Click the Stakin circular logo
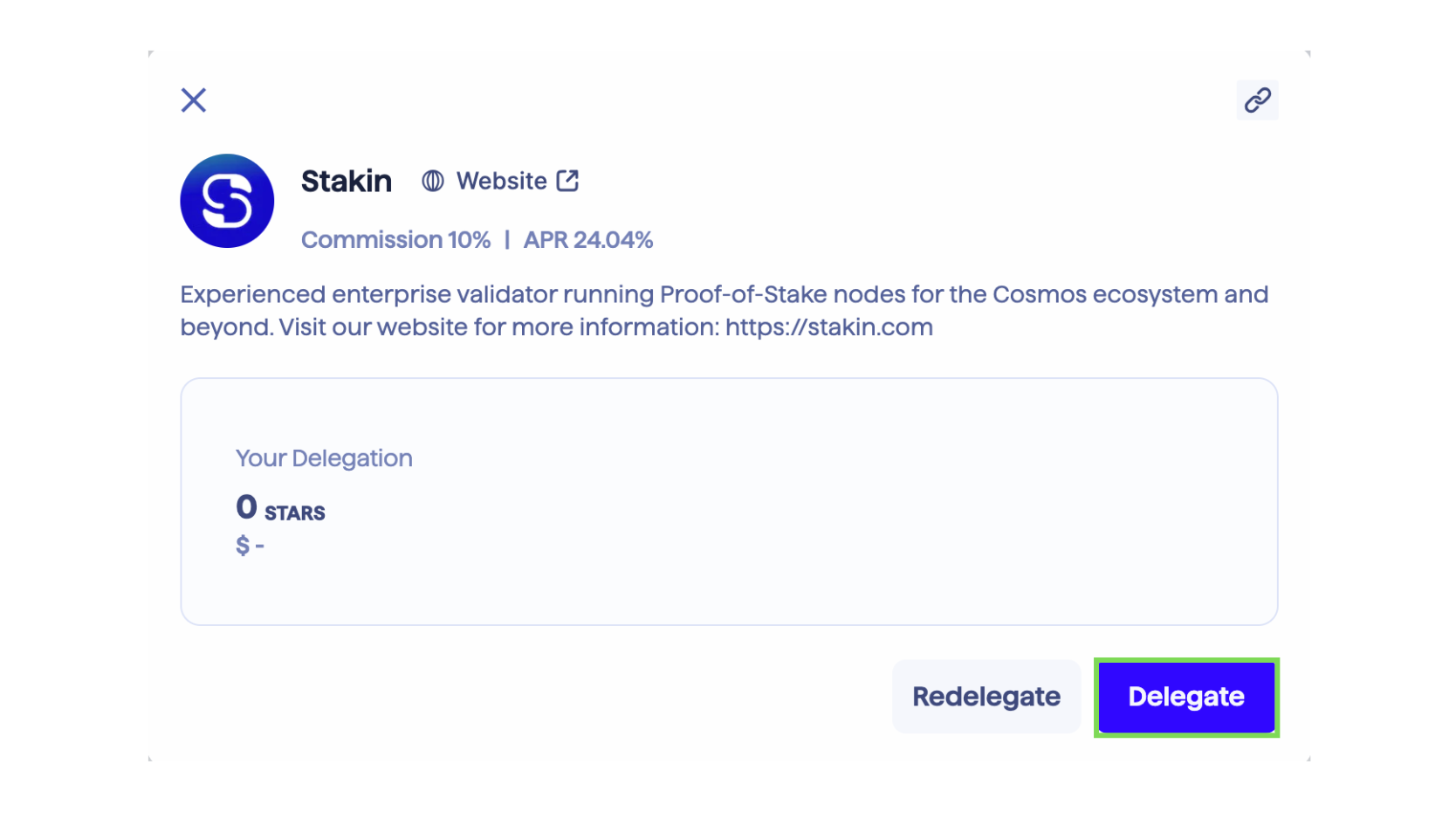 (x=227, y=201)
